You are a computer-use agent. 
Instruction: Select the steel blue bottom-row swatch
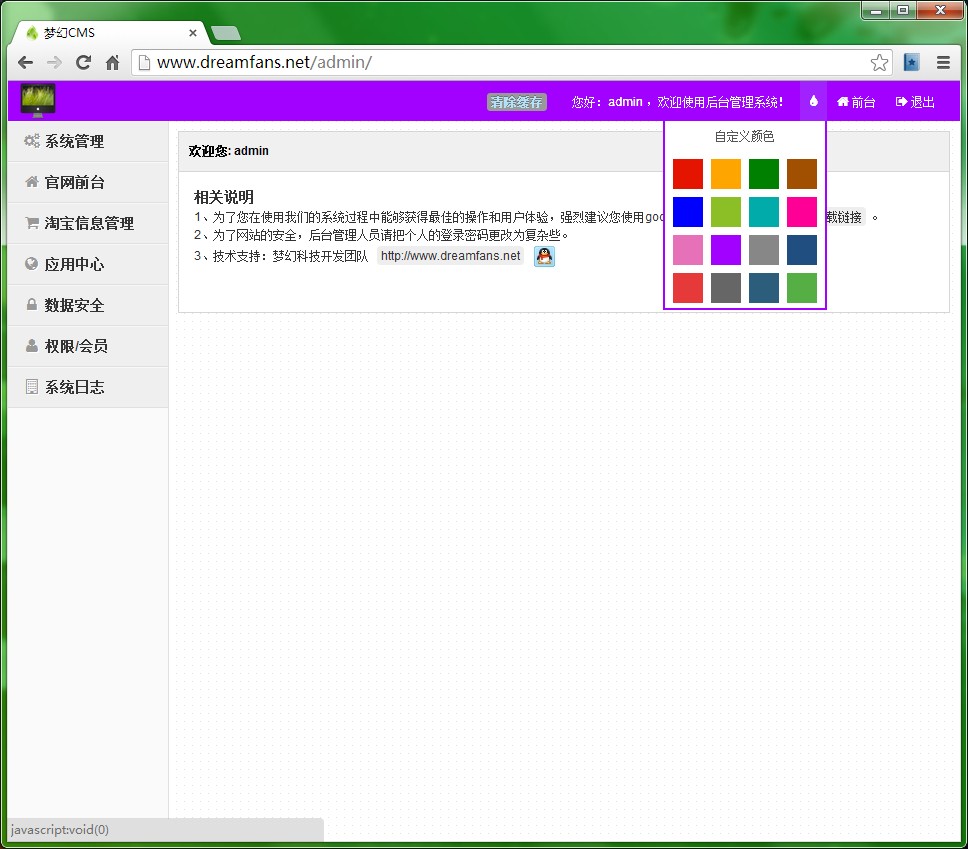[x=764, y=288]
